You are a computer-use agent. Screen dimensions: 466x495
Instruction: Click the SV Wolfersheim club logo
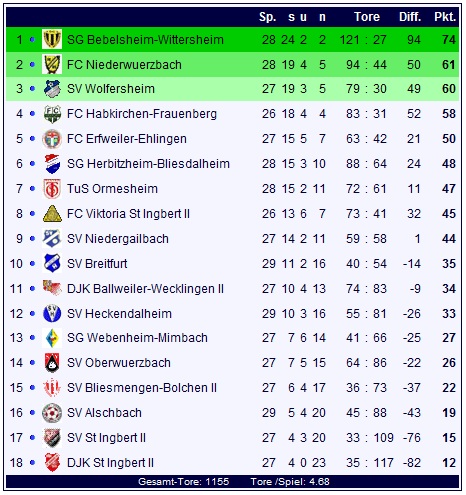point(52,89)
